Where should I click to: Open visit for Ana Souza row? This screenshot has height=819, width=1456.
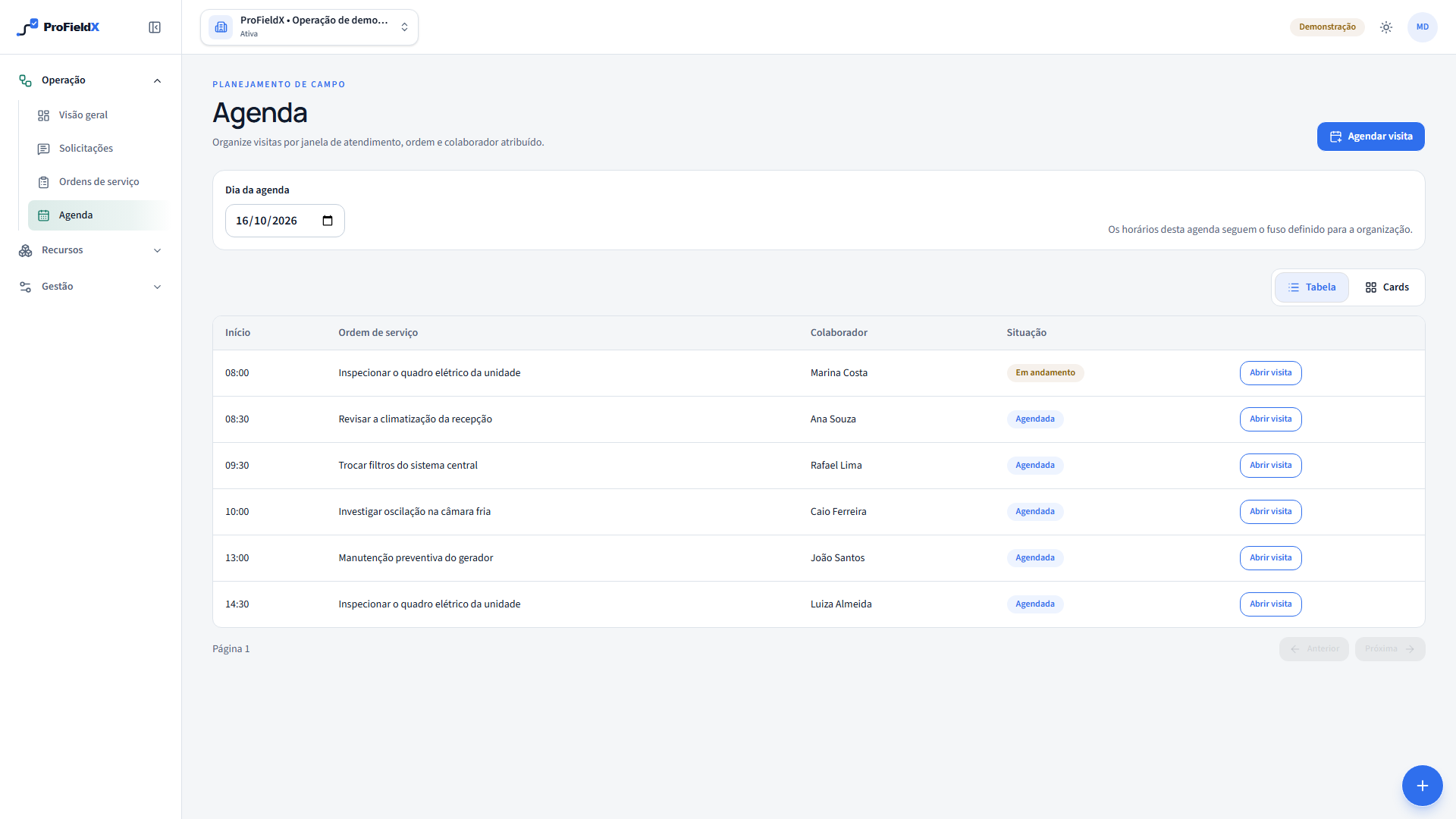[1270, 419]
